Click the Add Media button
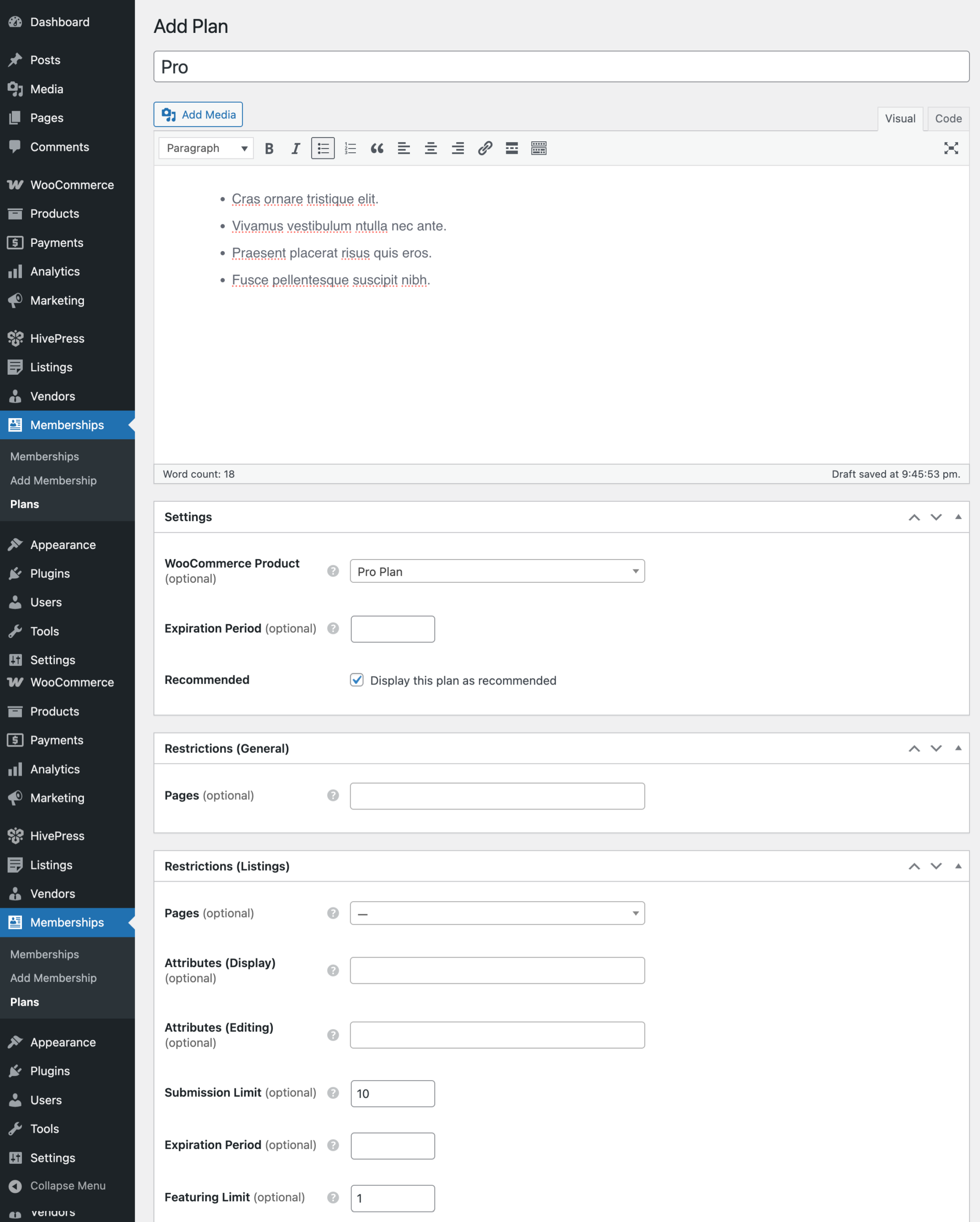This screenshot has width=980, height=1222. (x=198, y=114)
